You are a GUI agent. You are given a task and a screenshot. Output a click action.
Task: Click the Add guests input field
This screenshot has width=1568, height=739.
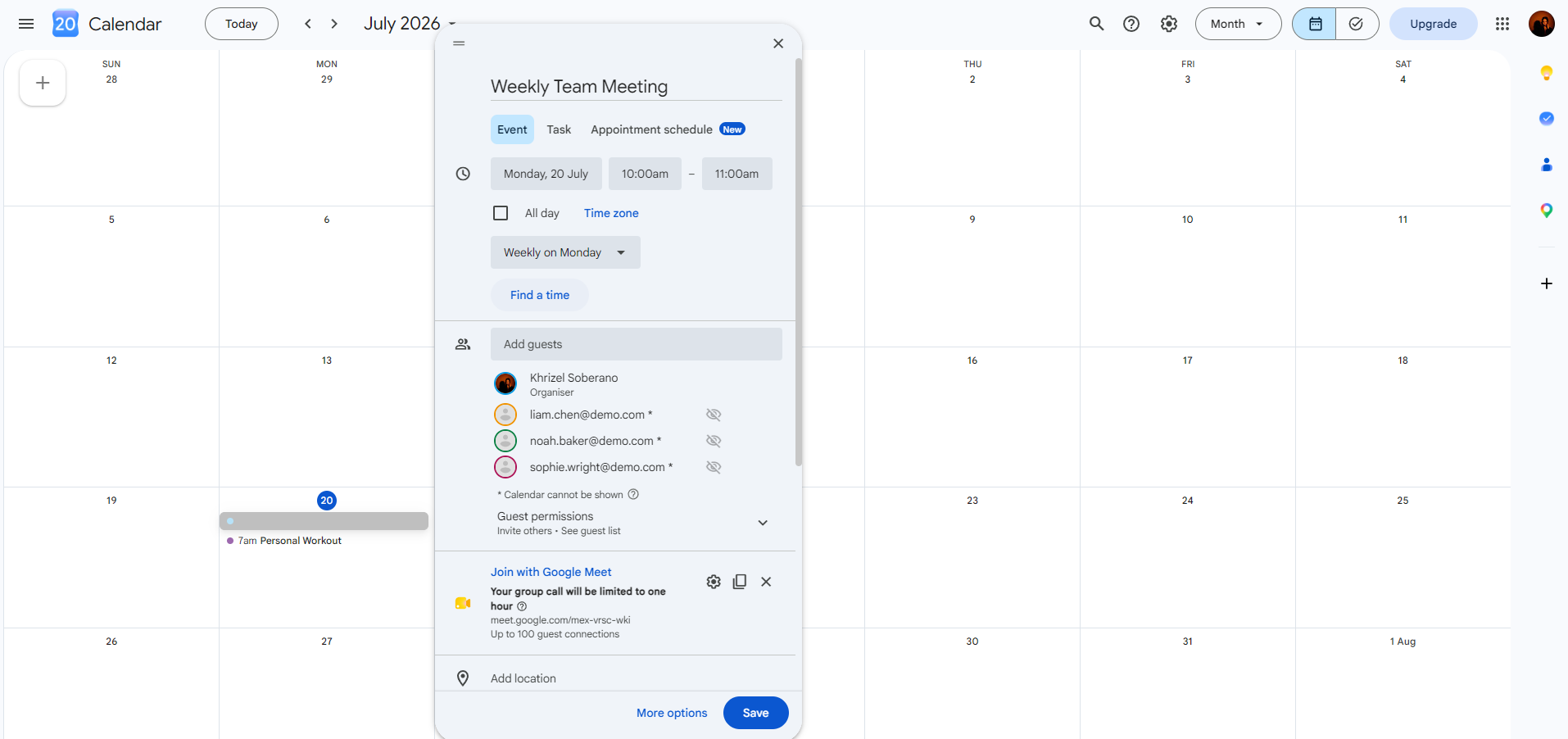[x=637, y=344]
